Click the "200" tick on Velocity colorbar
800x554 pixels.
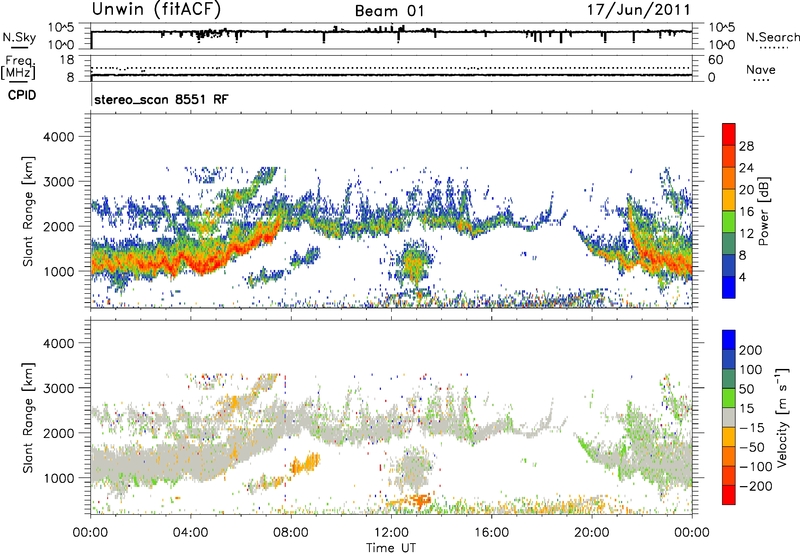pos(751,350)
